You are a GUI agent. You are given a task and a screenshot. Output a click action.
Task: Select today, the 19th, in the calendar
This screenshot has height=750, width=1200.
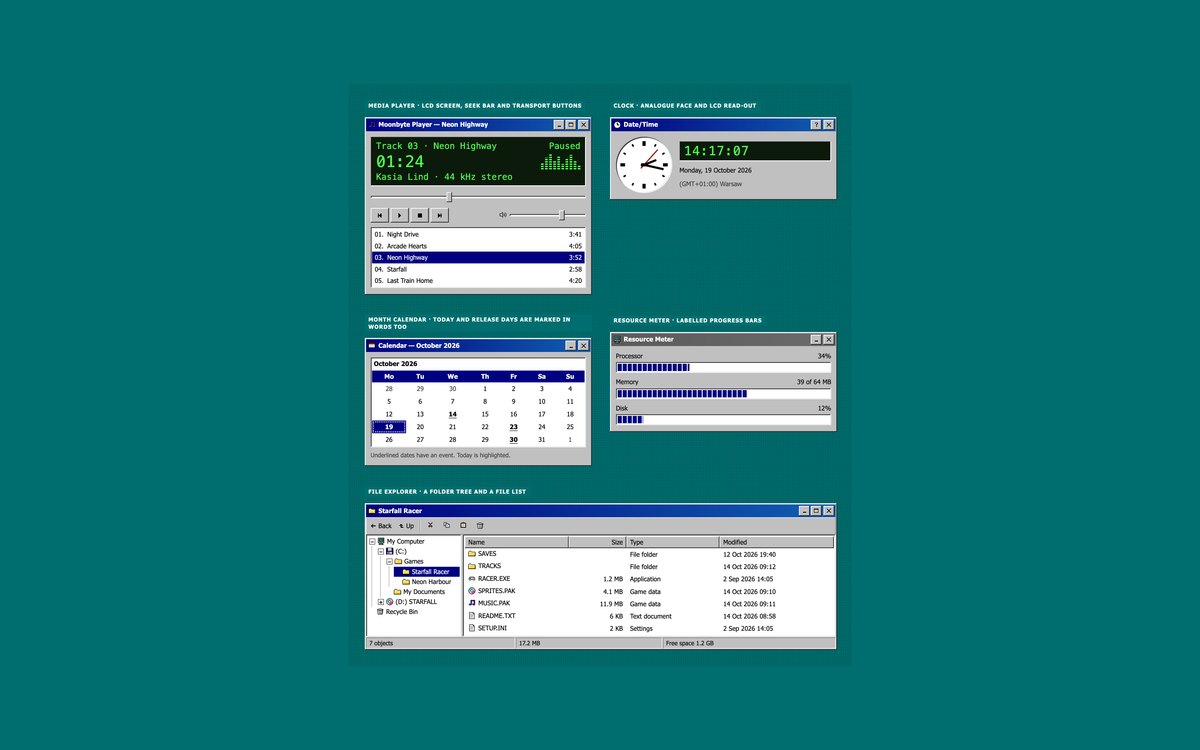(x=389, y=427)
